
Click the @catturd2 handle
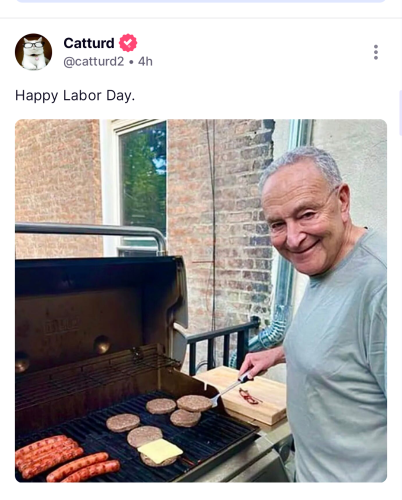coord(94,62)
